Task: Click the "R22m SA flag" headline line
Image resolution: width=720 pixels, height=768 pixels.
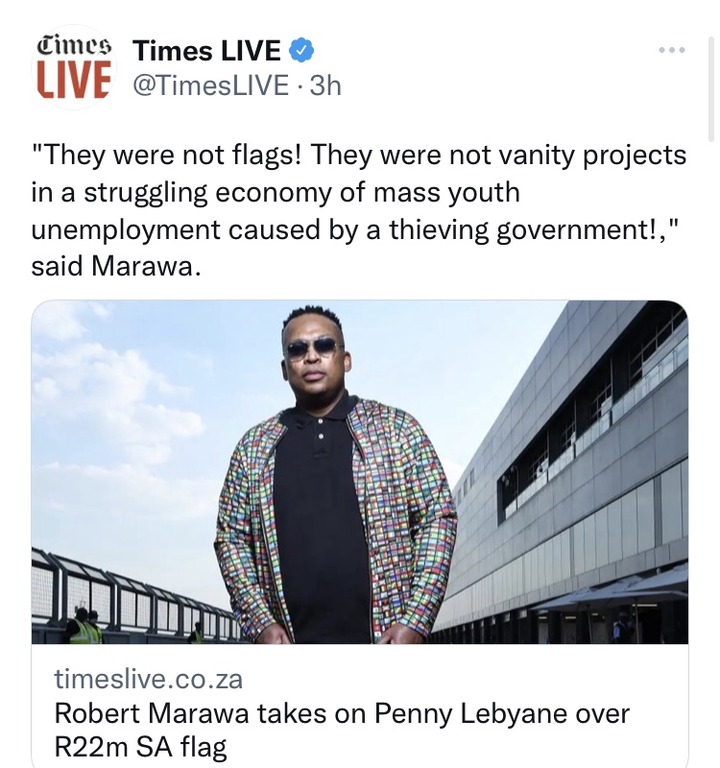Action: 141,747
